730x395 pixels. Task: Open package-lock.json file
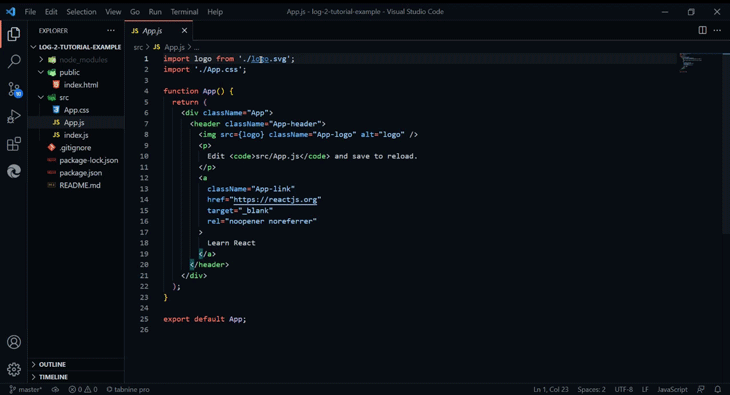click(76, 160)
